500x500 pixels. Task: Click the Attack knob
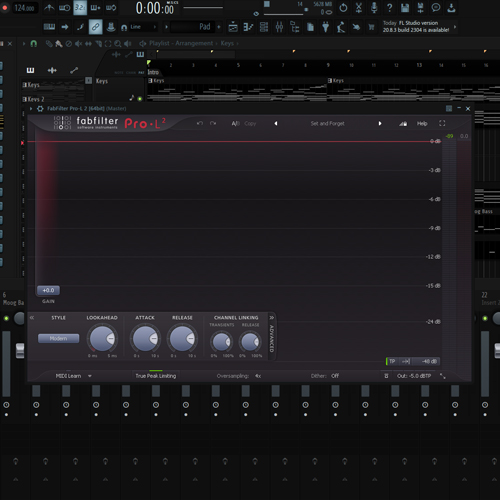(145, 338)
